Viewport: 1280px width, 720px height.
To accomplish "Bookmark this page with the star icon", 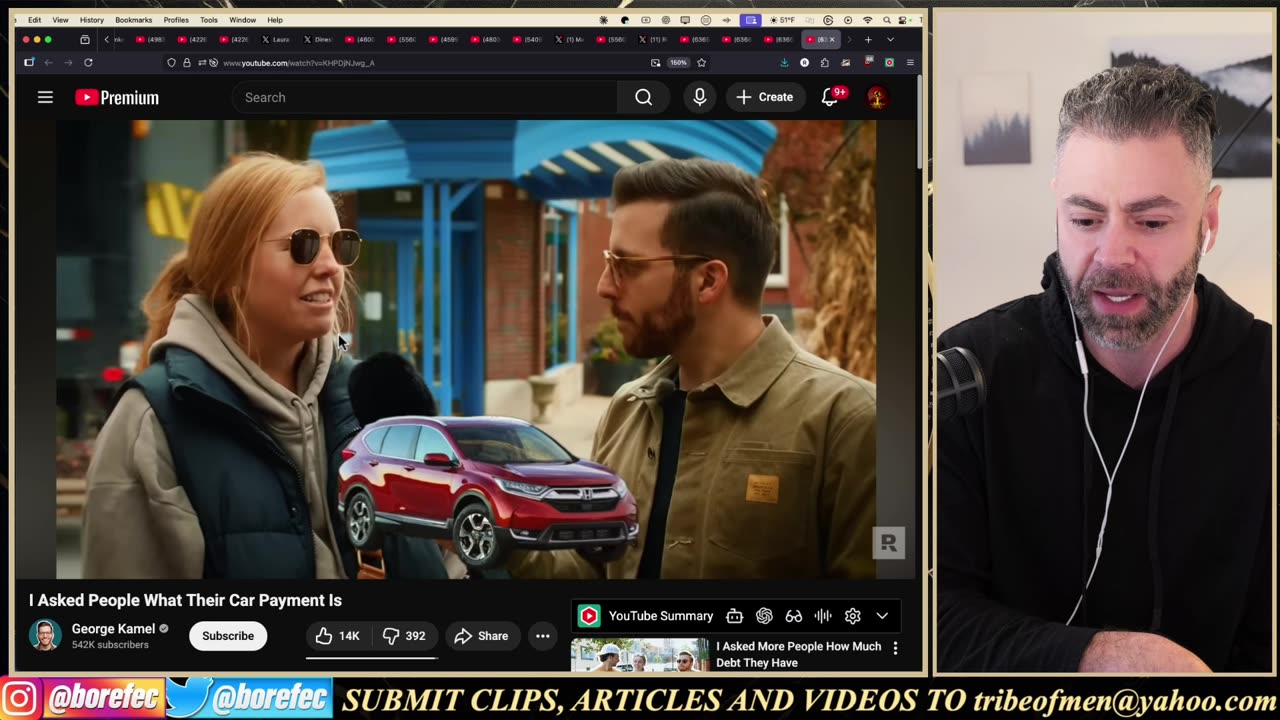I will (701, 62).
